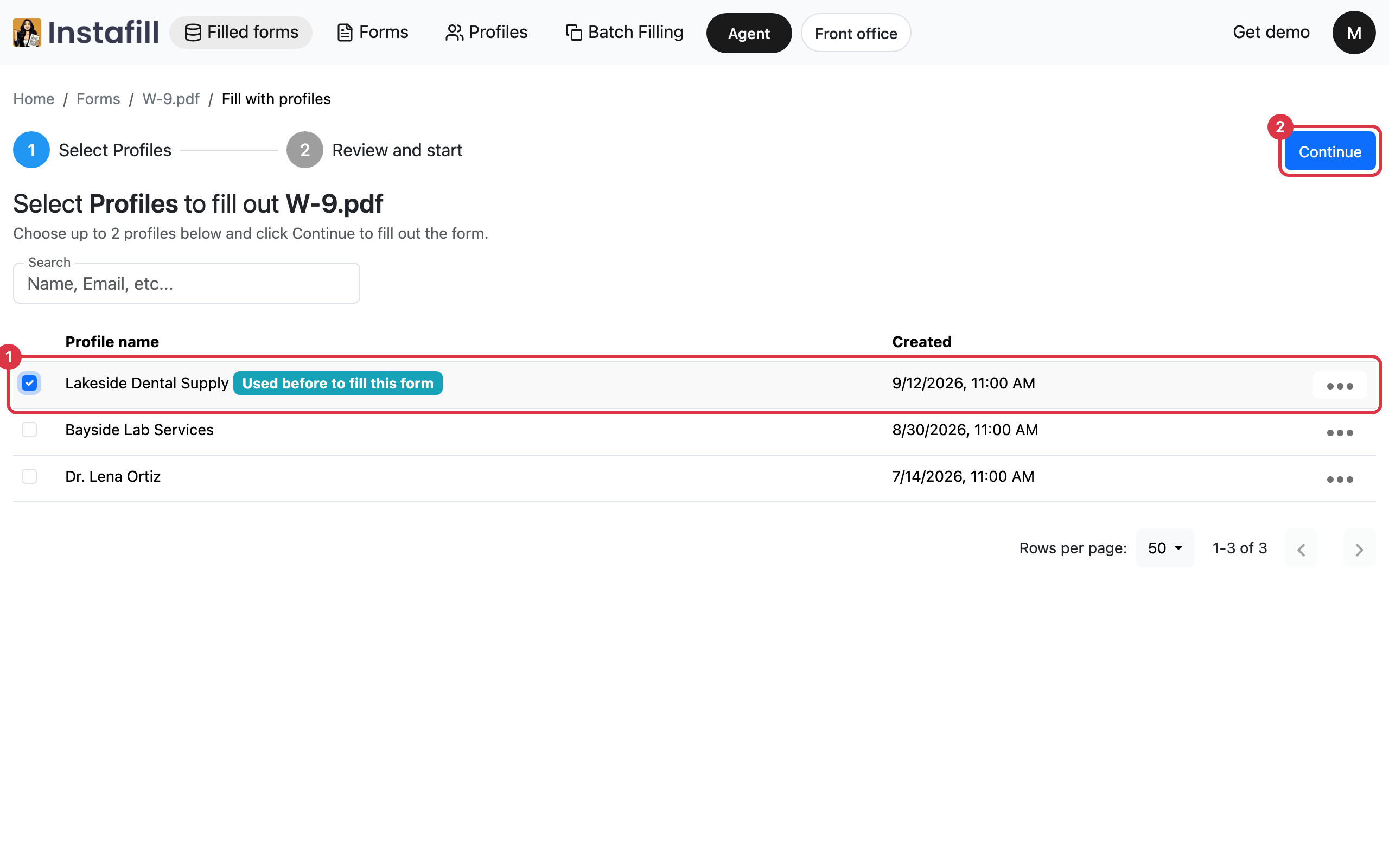This screenshot has width=1389, height=868.
Task: Select the Dr. Lena Ortiz checkbox
Action: pos(29,476)
